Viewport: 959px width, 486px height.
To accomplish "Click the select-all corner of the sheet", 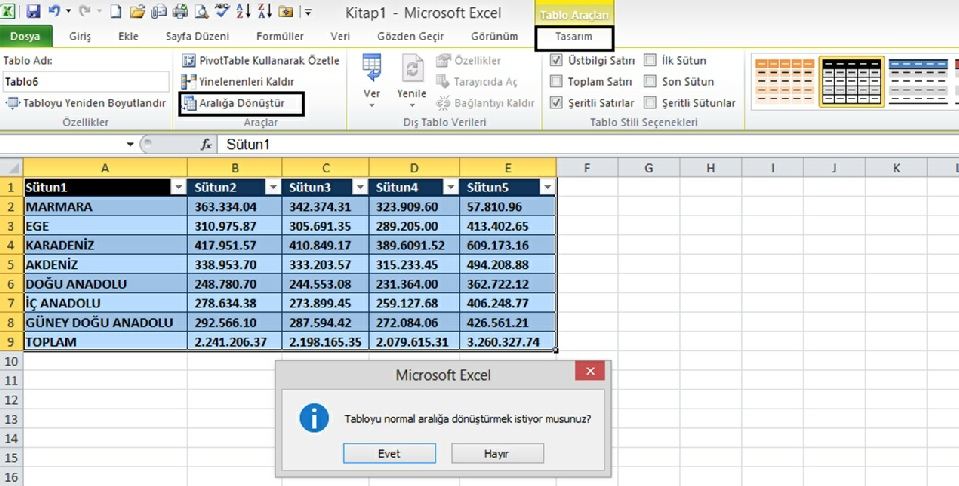I will click(12, 168).
